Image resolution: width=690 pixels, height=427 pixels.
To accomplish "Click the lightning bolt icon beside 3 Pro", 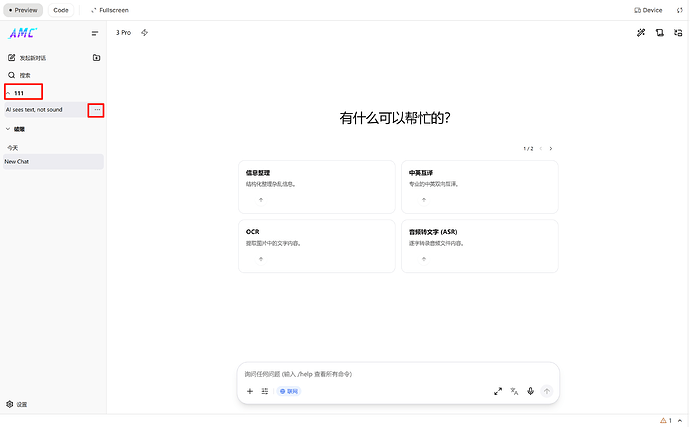I will coord(144,33).
